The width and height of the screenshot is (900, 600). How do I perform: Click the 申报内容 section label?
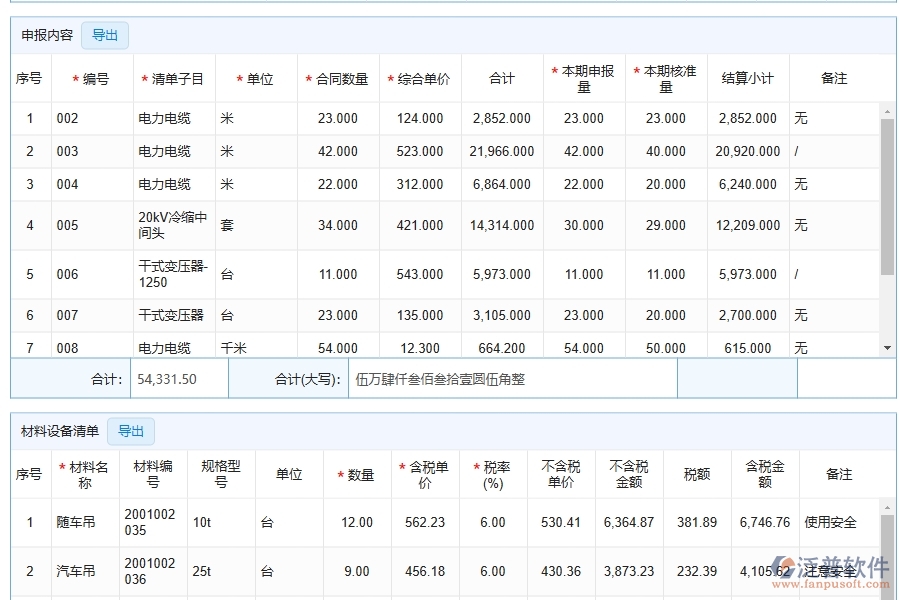[x=47, y=34]
